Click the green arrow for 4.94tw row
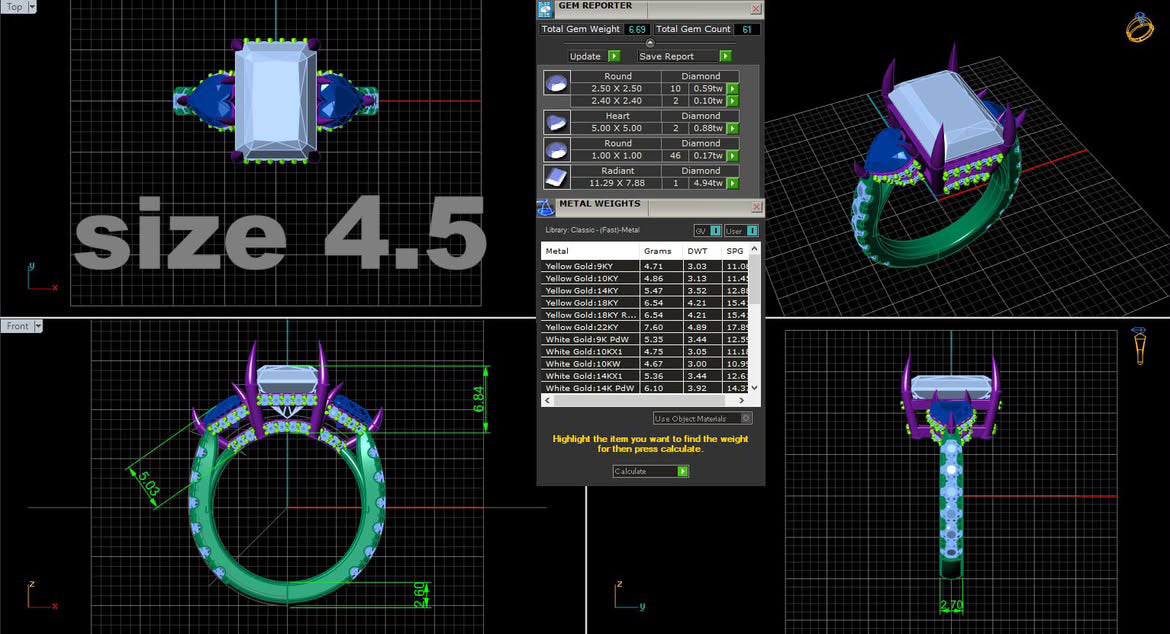The image size is (1170, 634). click(733, 183)
